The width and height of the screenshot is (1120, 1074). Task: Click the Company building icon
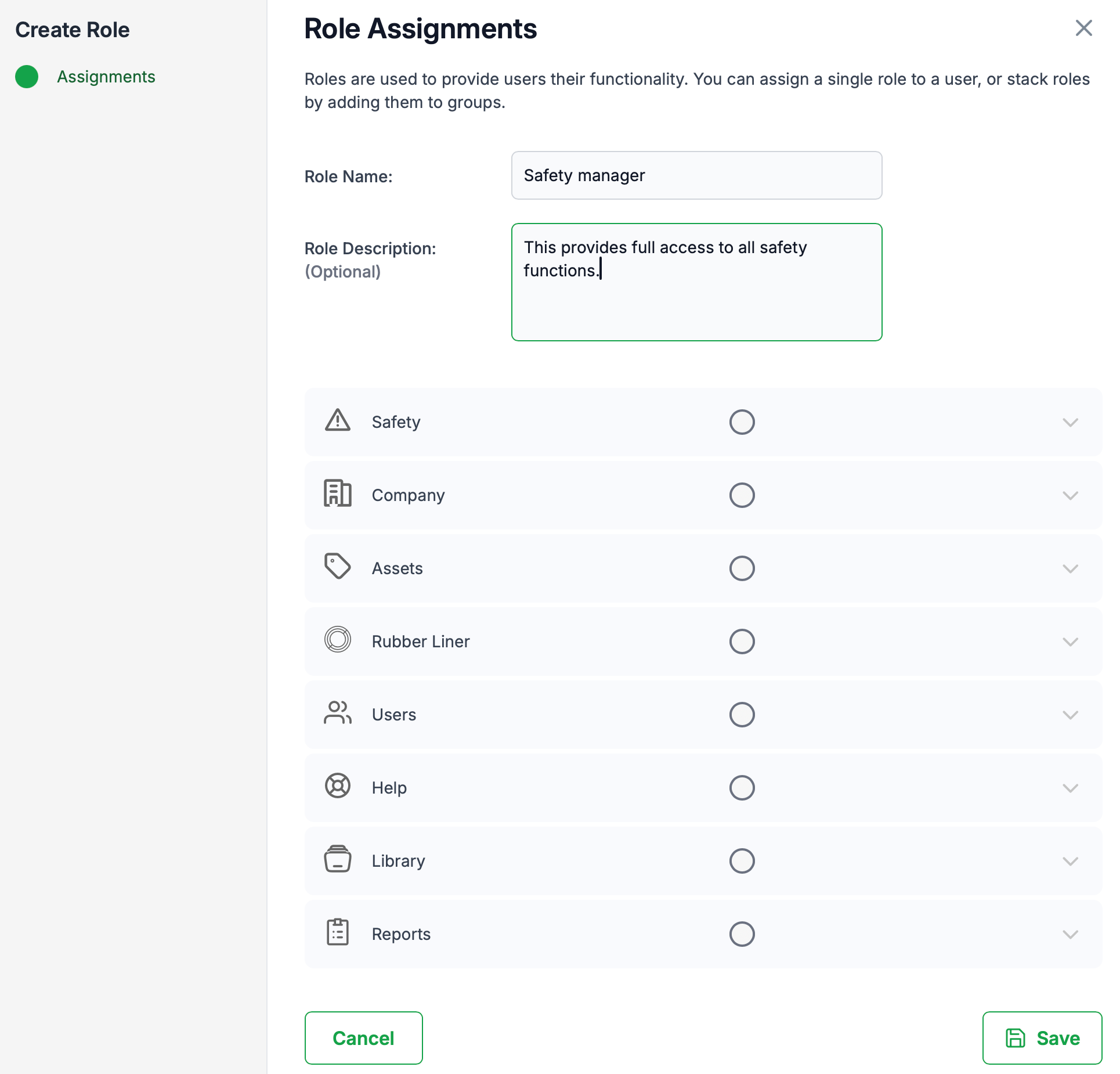[x=337, y=494]
